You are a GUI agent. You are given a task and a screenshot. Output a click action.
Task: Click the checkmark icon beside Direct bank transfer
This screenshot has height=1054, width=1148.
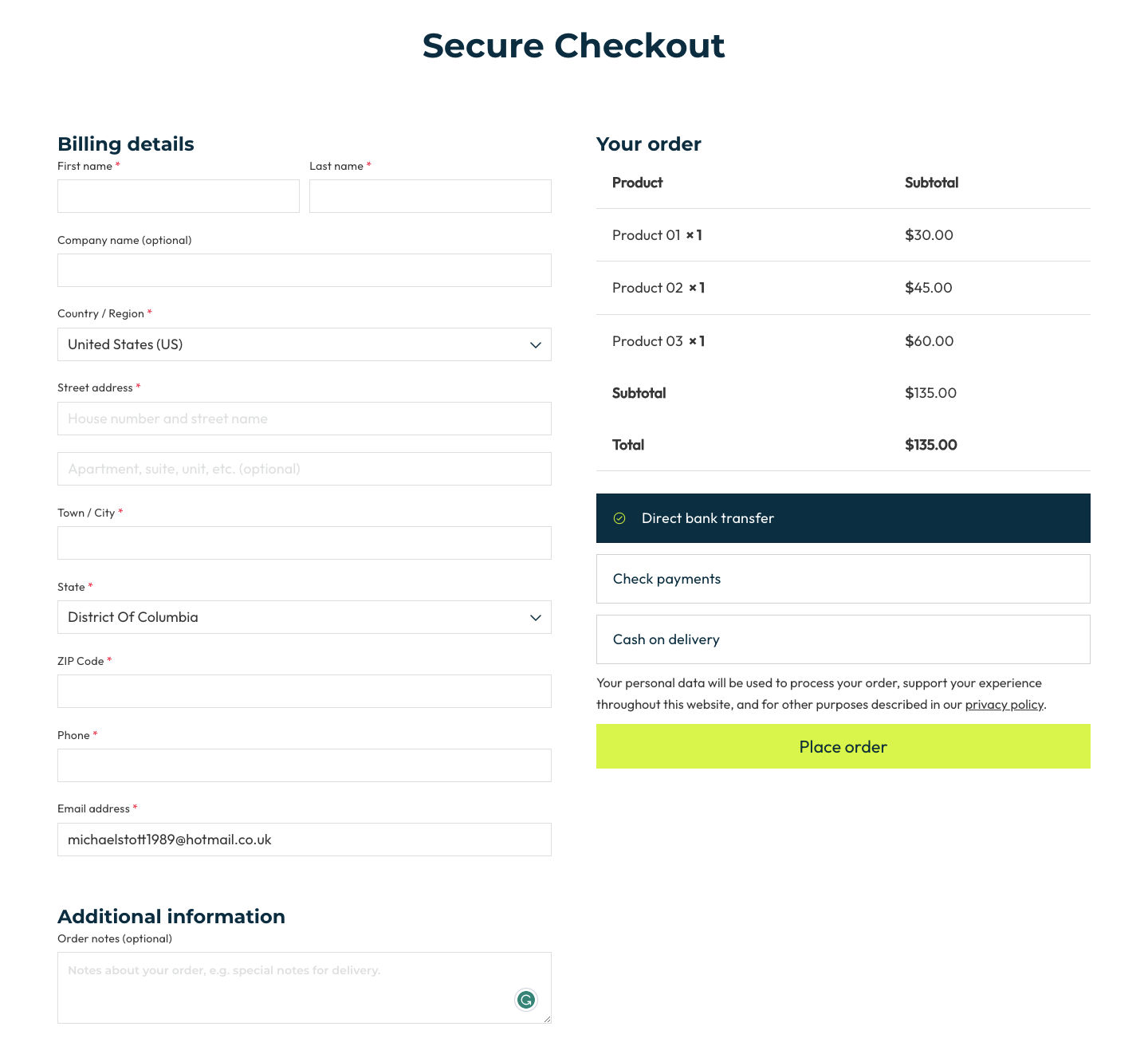tap(619, 518)
